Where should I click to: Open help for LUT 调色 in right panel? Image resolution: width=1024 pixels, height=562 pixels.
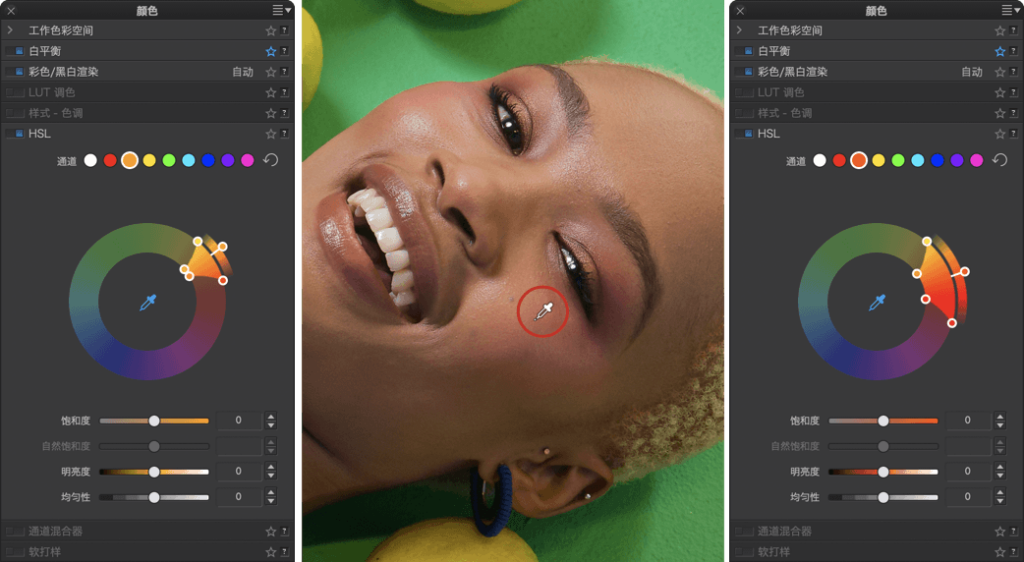[1013, 93]
